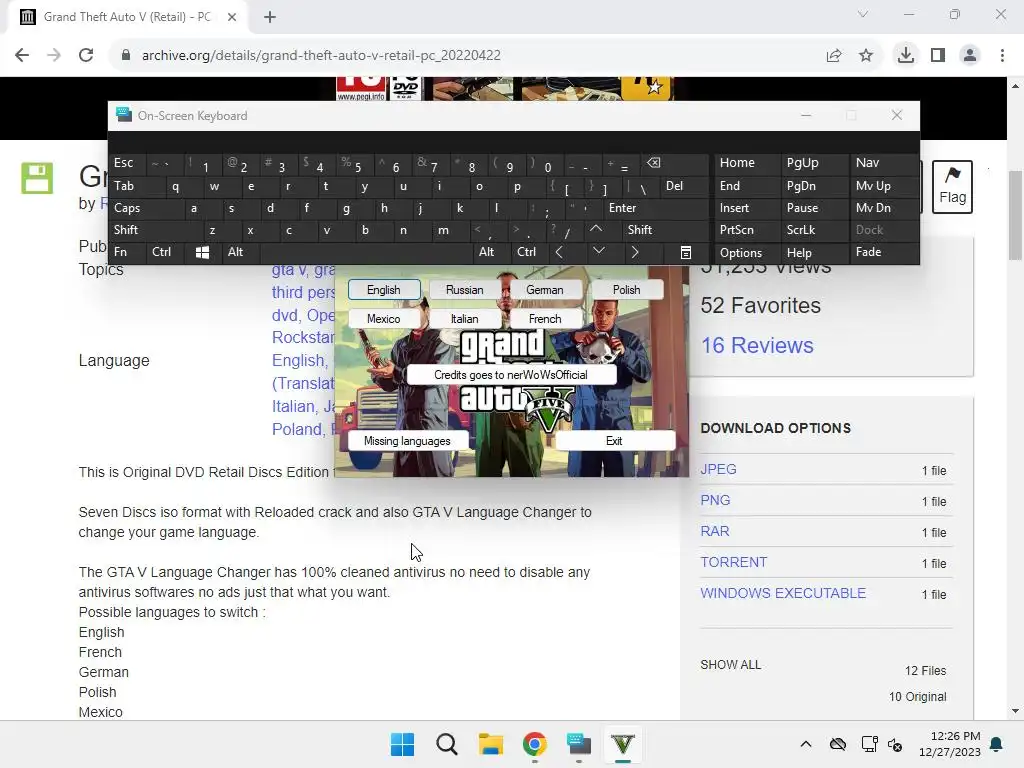Open the Chrome downloads icon

pyautogui.click(x=906, y=56)
